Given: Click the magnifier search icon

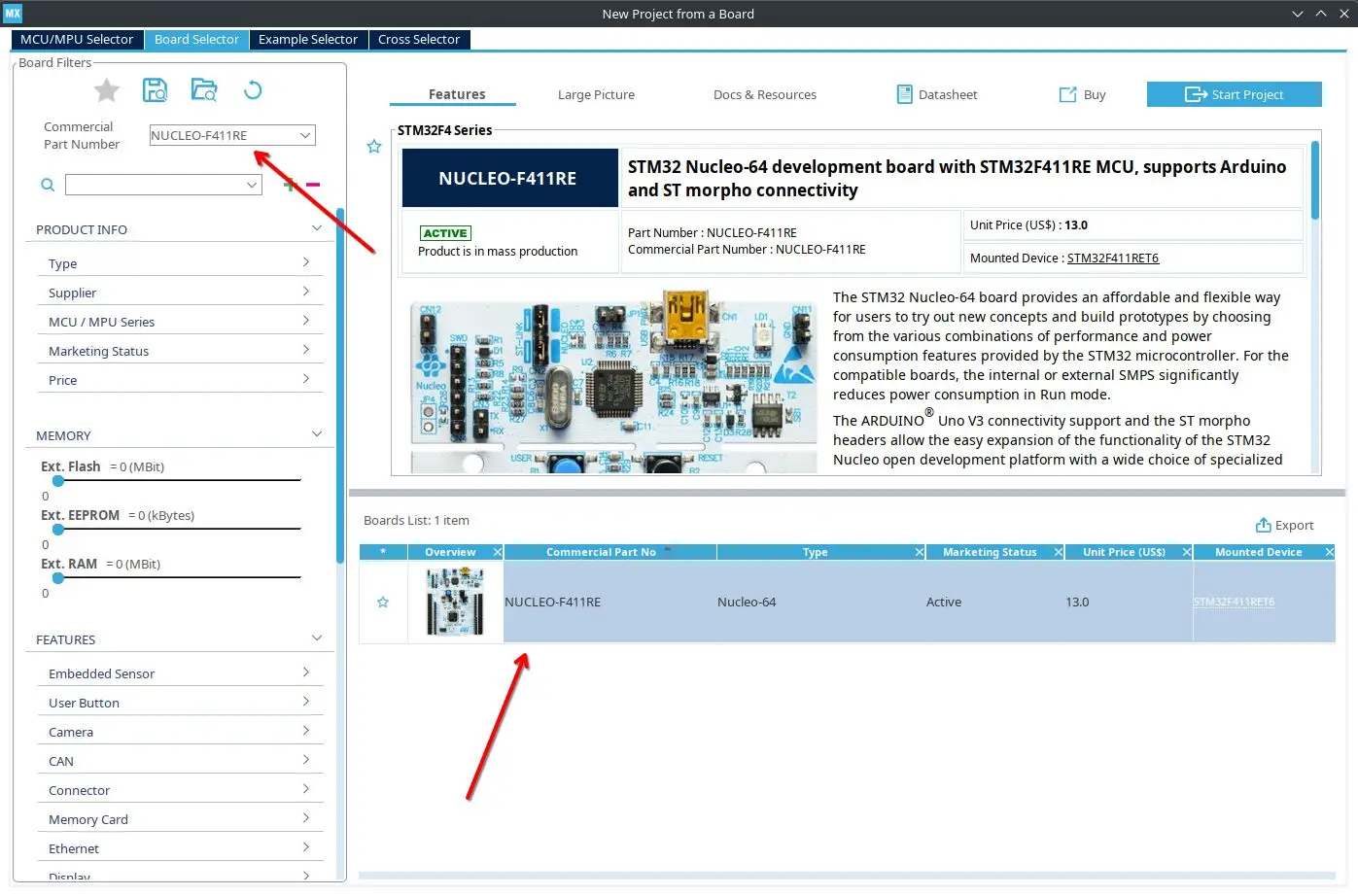Looking at the screenshot, I should pyautogui.click(x=48, y=185).
